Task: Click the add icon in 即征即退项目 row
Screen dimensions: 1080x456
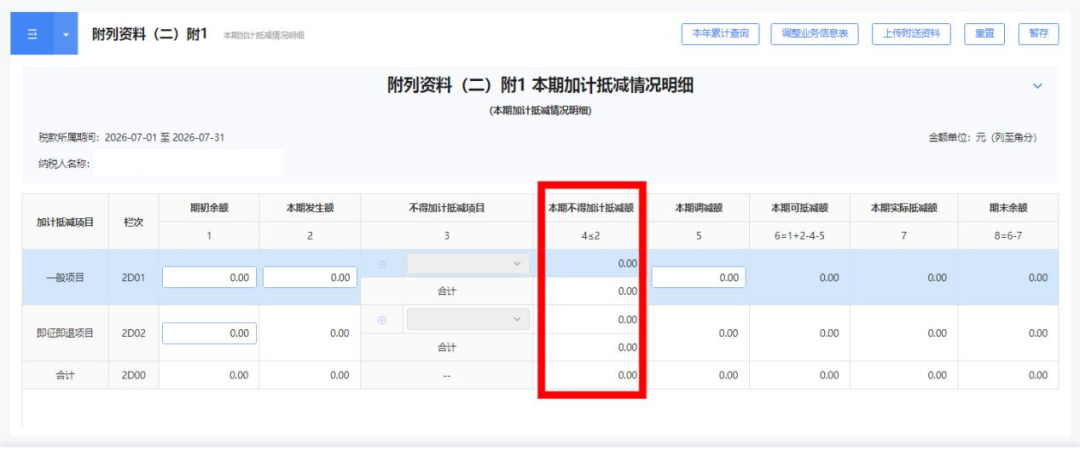Action: 382,320
